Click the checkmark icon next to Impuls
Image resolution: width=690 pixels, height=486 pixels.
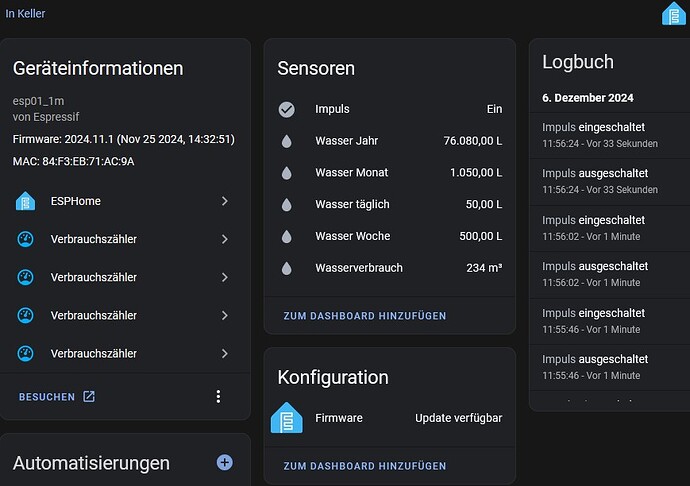coord(286,109)
